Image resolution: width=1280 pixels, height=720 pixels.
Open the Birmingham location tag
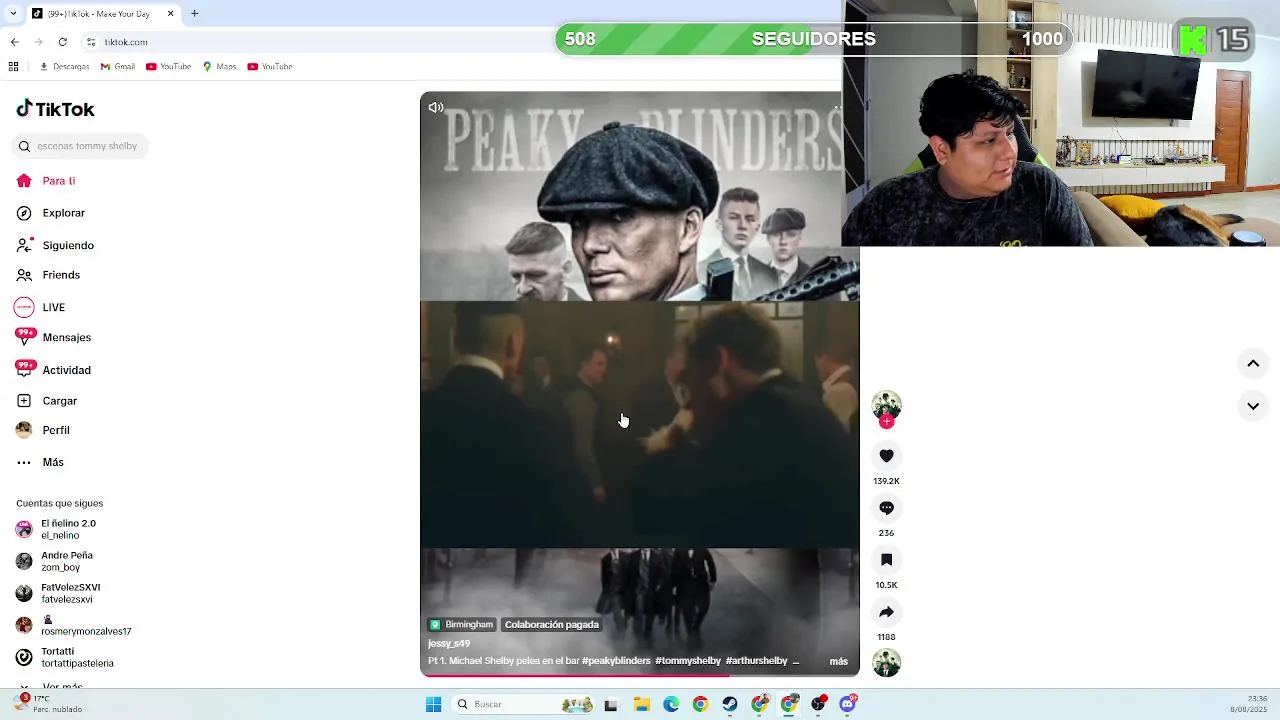(462, 624)
